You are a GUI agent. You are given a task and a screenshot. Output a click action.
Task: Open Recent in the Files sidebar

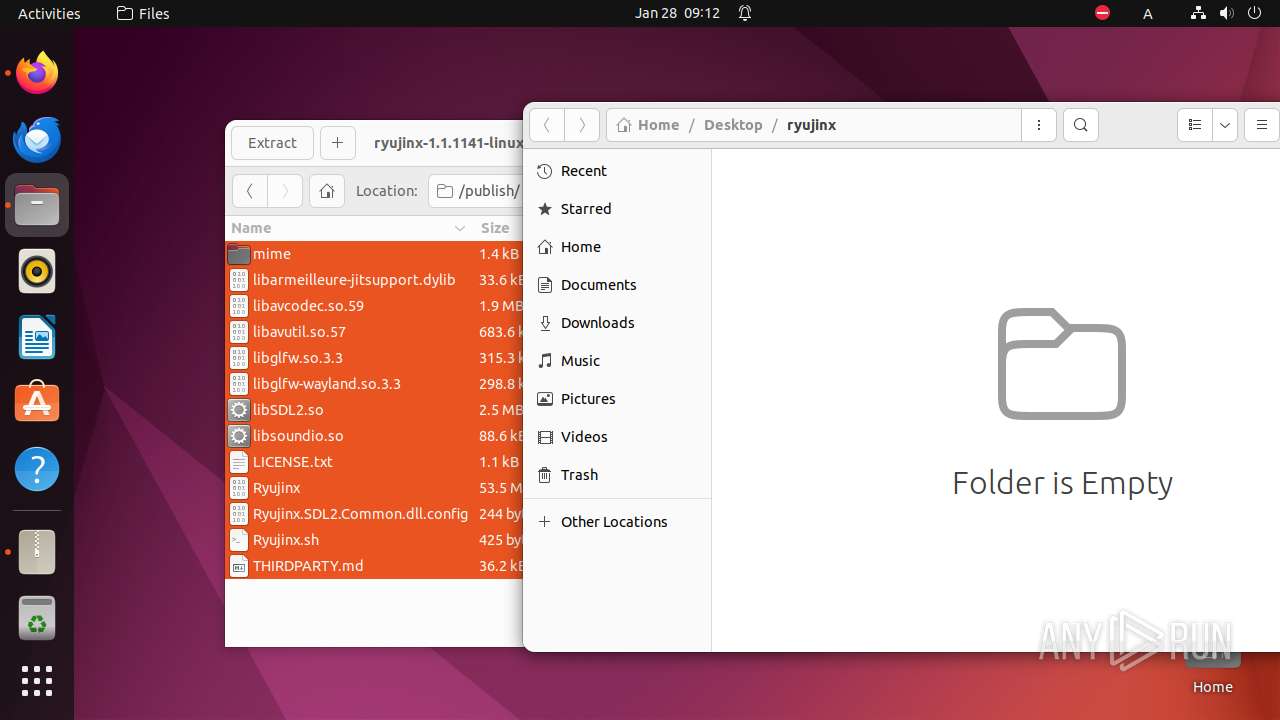click(x=618, y=171)
